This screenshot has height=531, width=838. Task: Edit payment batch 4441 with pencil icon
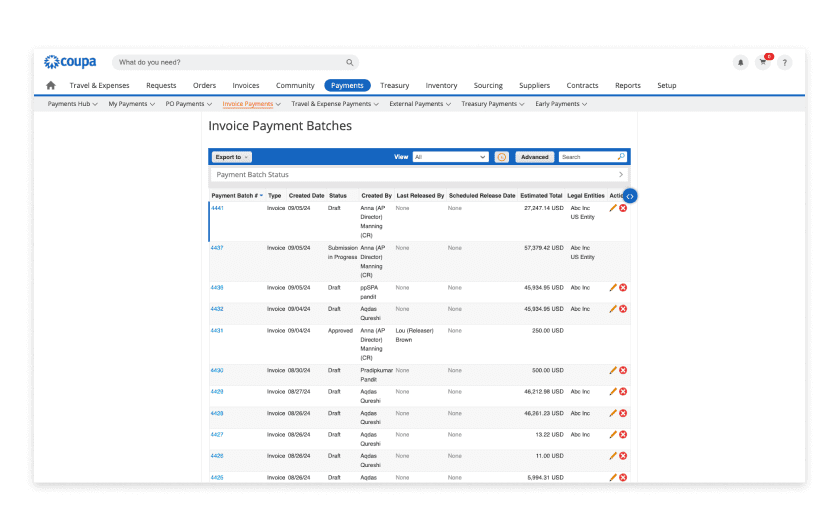(613, 208)
